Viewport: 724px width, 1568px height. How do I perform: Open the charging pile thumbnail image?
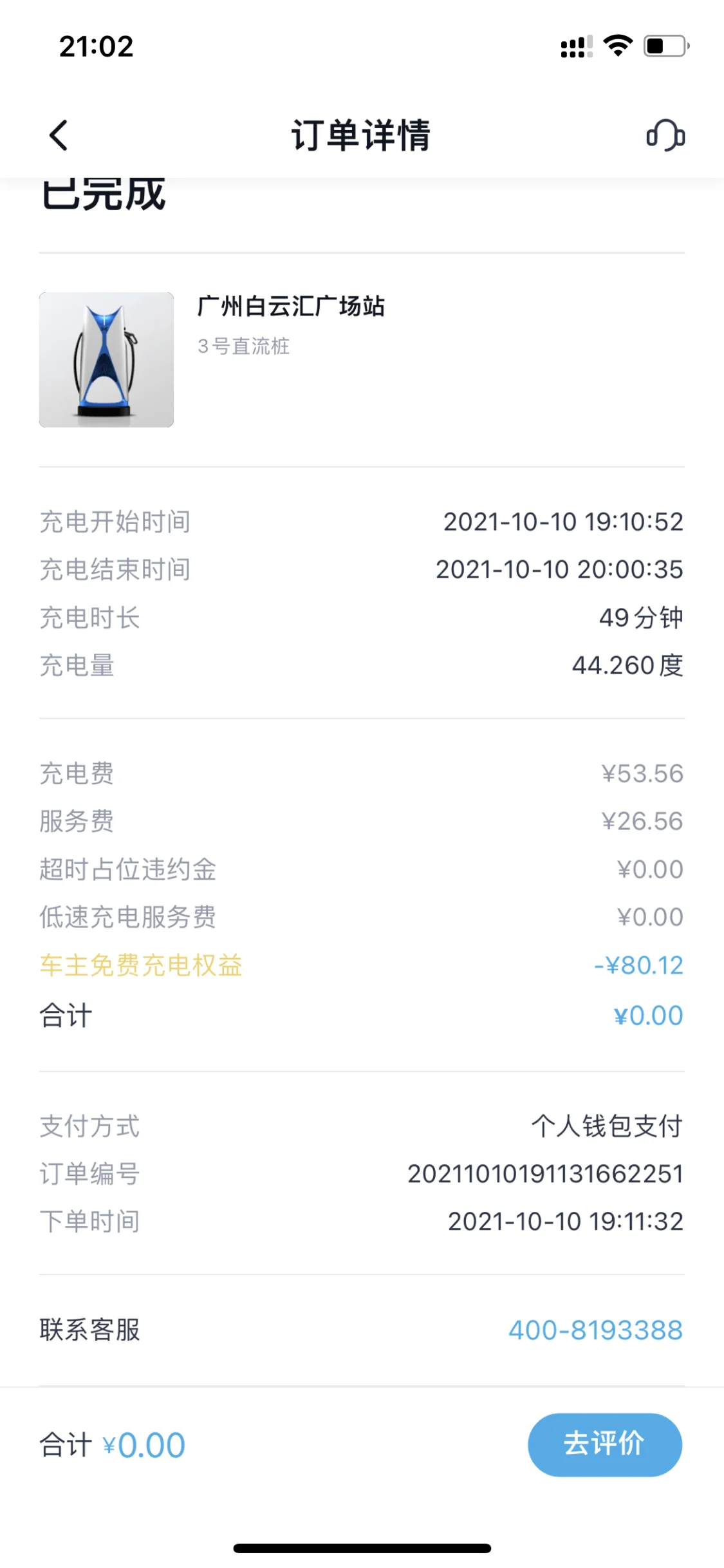(106, 359)
